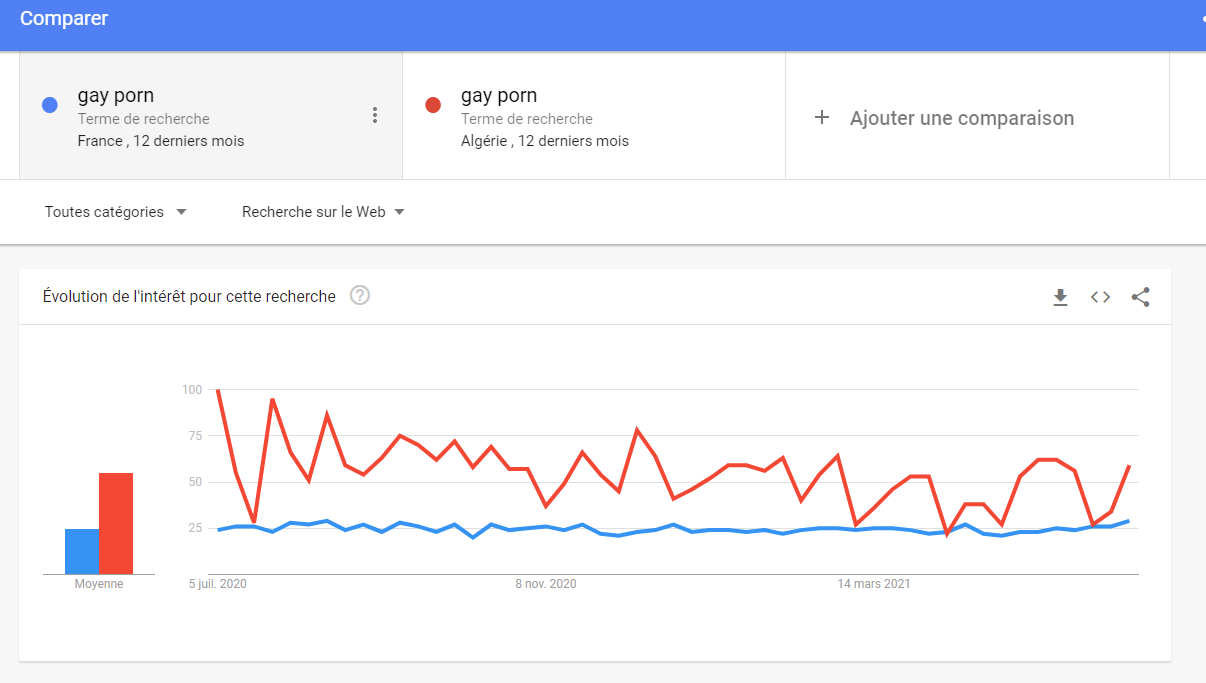1206x683 pixels.
Task: Click the 14 mars 2021 date label
Action: [x=873, y=584]
